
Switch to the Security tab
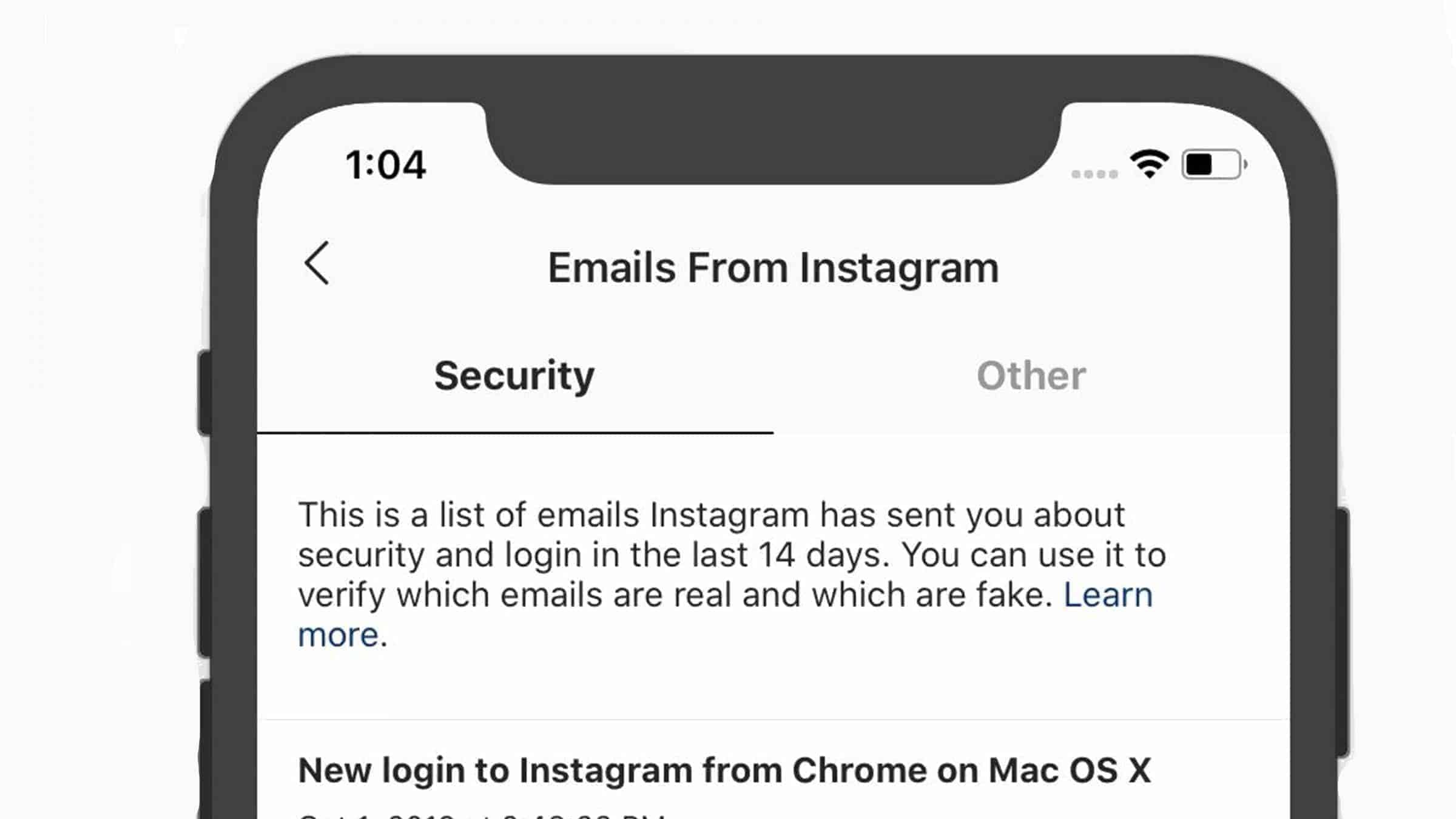point(514,376)
